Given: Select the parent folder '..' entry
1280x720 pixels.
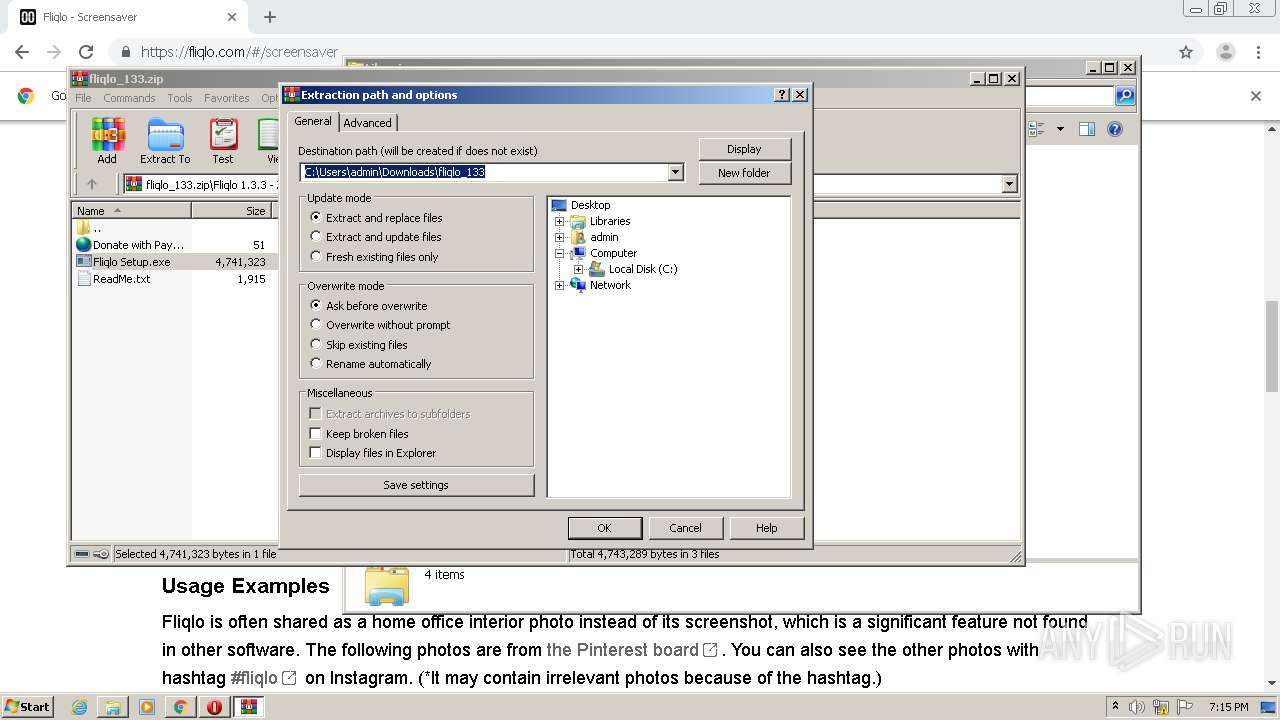Looking at the screenshot, I should click(x=90, y=228).
